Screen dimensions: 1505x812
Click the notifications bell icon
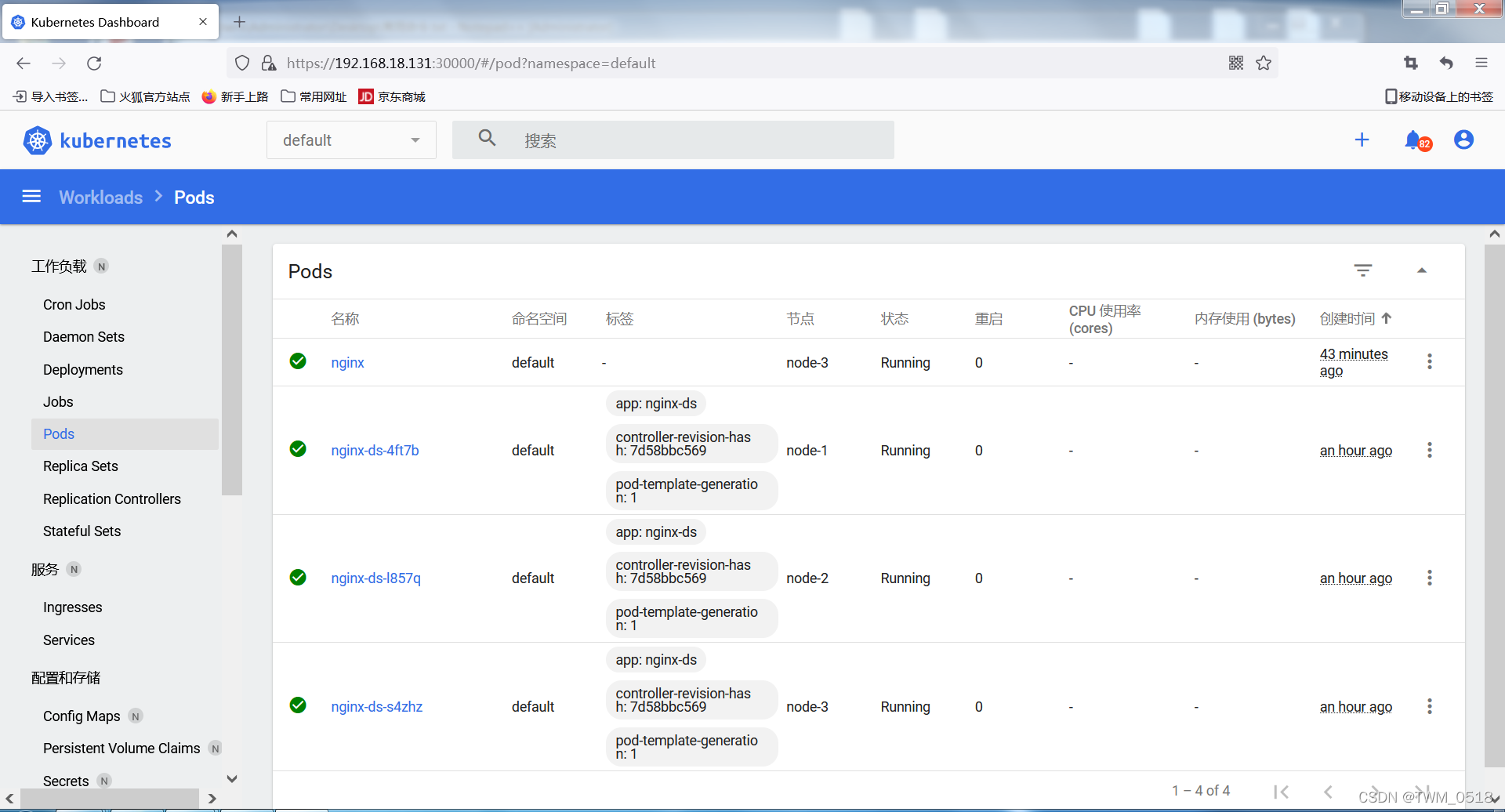tap(1413, 140)
